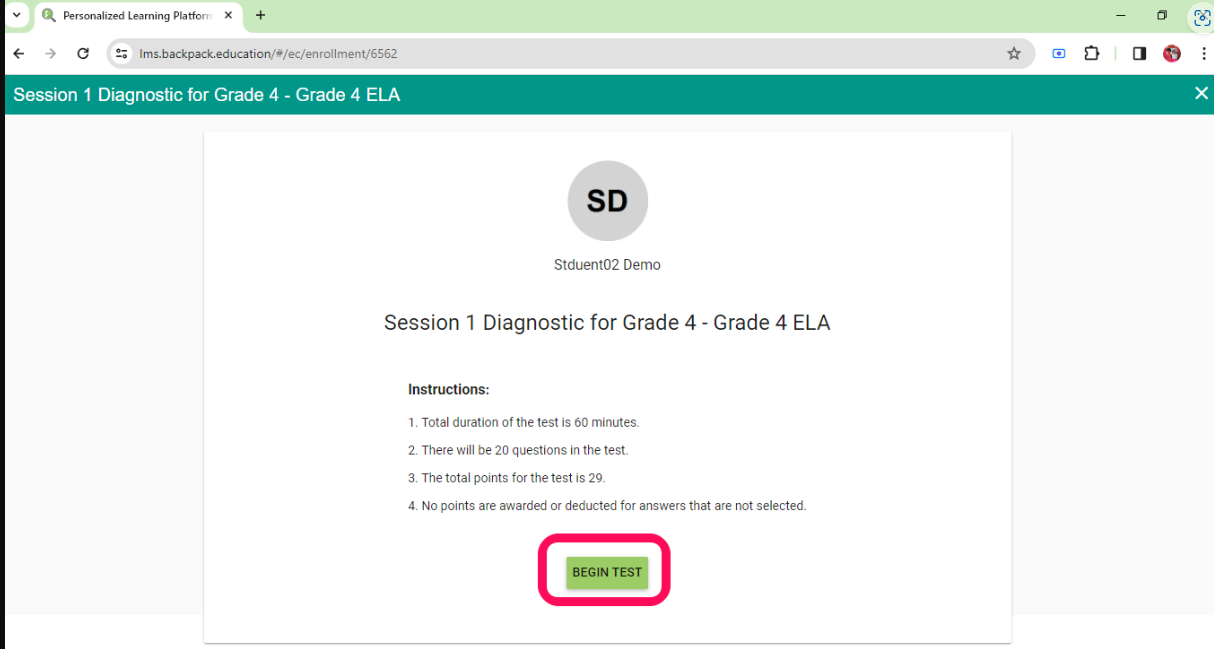Open the Extensions puzzle icon
Image resolution: width=1214 pixels, height=649 pixels.
tap(1092, 54)
